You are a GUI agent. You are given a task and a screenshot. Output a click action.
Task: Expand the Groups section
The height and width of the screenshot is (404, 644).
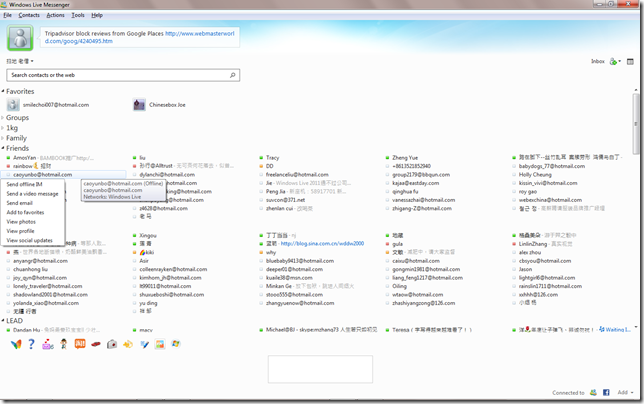click(3, 117)
